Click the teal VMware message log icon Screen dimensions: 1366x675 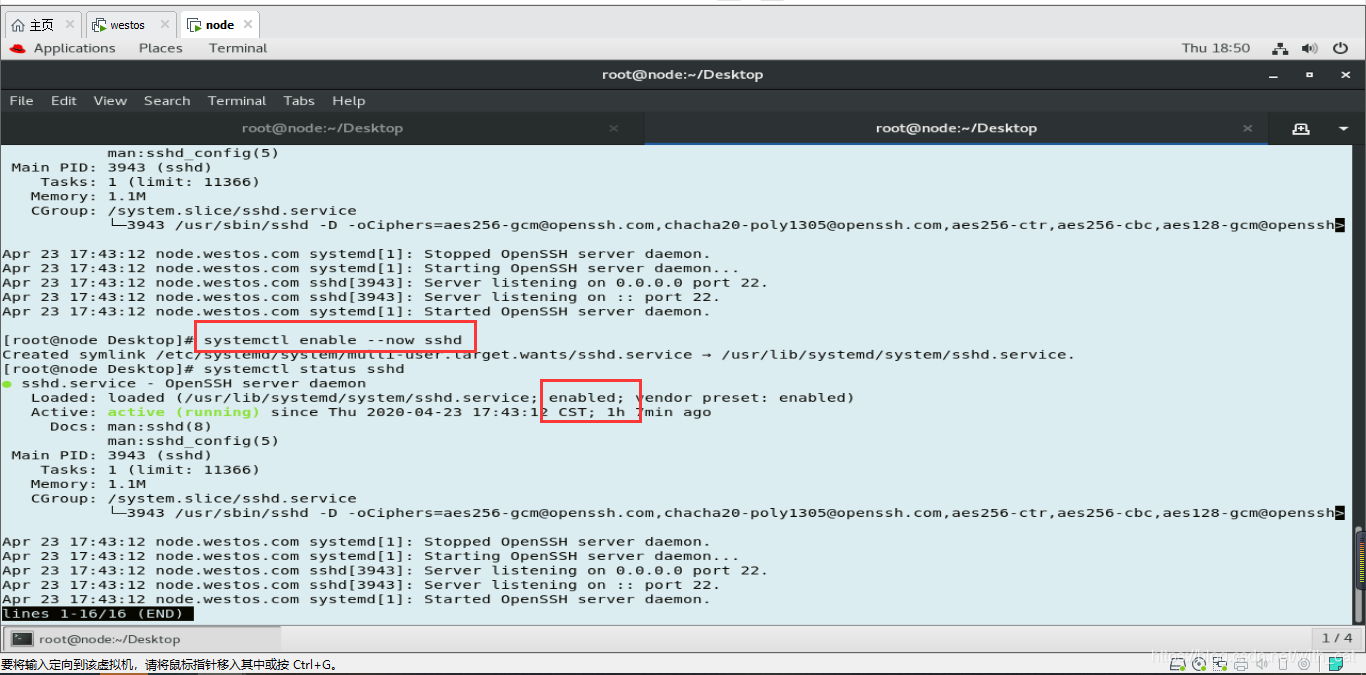tap(1334, 662)
